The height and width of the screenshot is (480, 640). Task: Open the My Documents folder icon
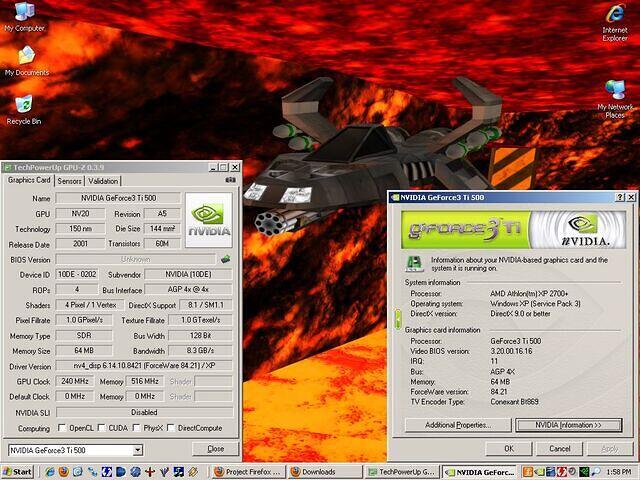pyautogui.click(x=26, y=56)
